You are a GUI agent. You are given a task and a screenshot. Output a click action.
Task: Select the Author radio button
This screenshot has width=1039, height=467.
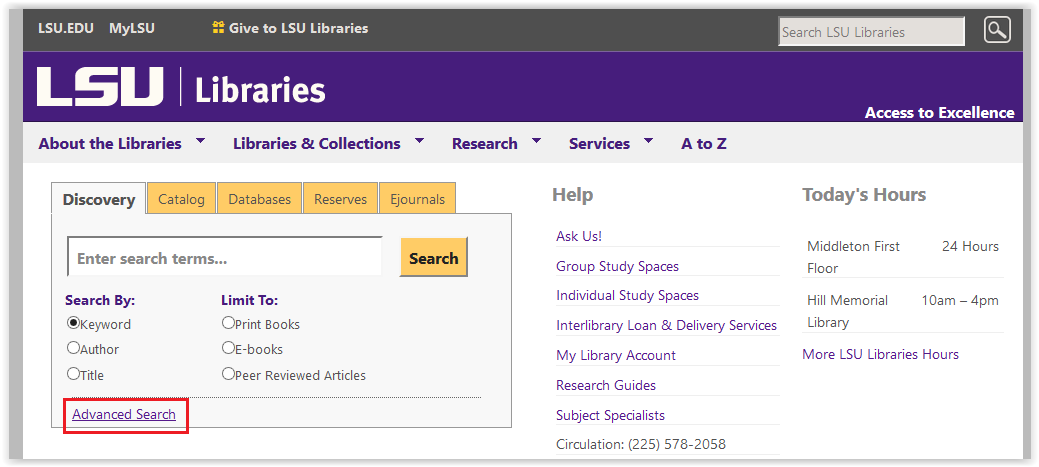coord(74,348)
